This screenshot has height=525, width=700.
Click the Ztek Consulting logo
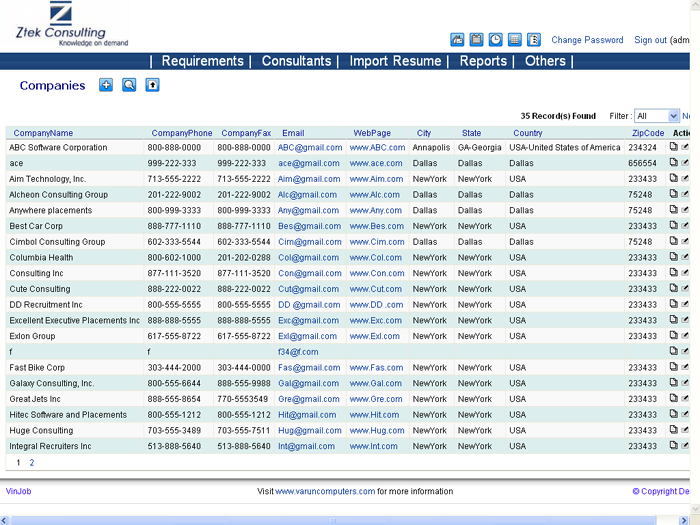click(x=71, y=24)
